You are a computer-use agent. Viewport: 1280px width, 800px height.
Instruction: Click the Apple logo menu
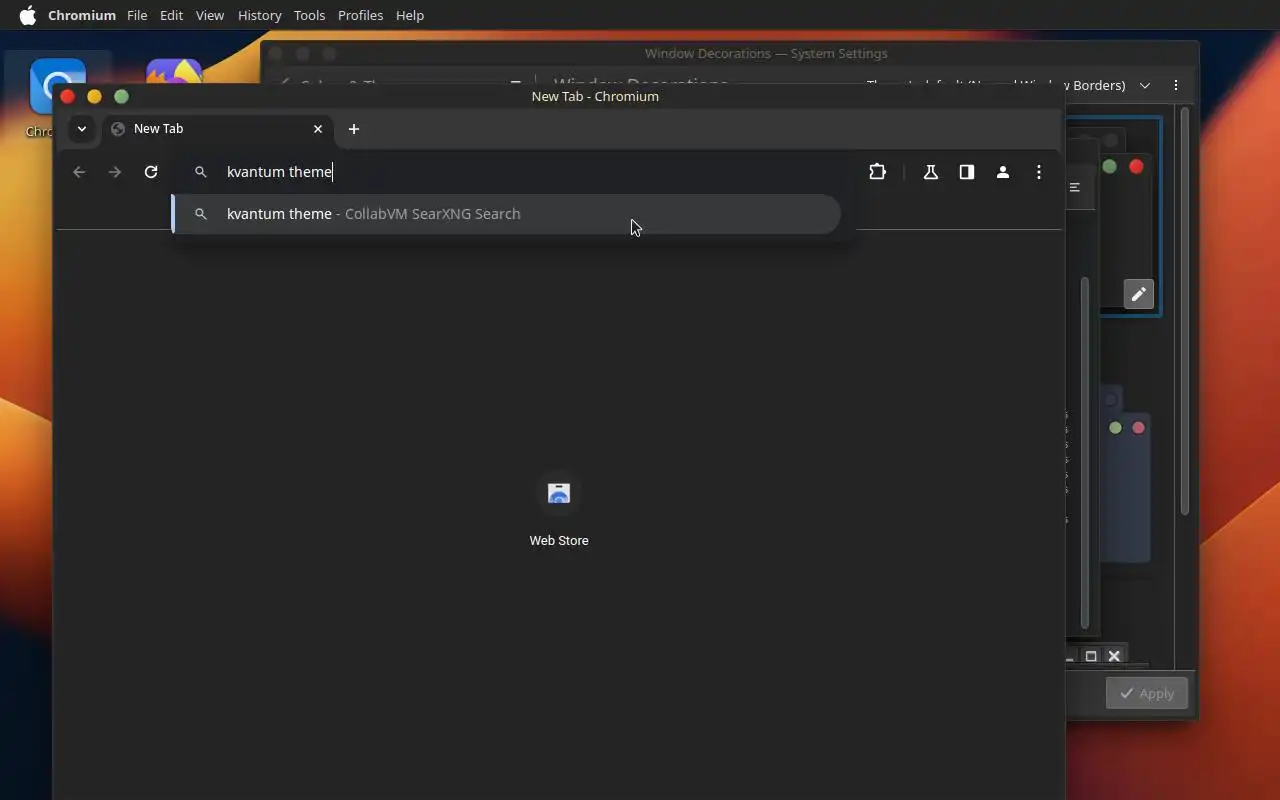[x=28, y=15]
